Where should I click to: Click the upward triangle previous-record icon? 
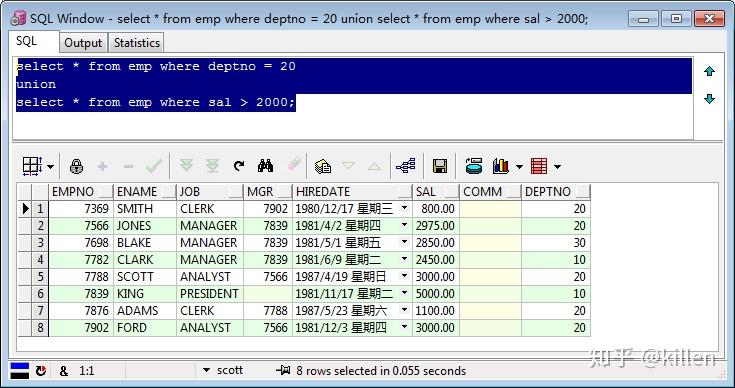click(374, 166)
